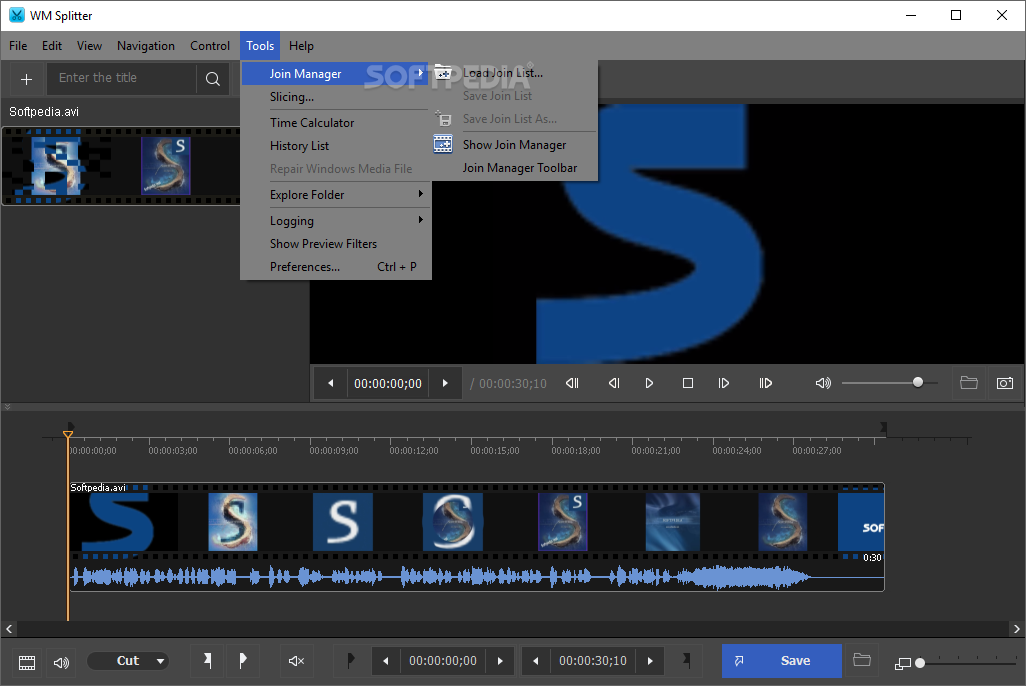Mute the preview volume speaker icon
Viewport: 1026px width, 686px height.
[x=823, y=383]
